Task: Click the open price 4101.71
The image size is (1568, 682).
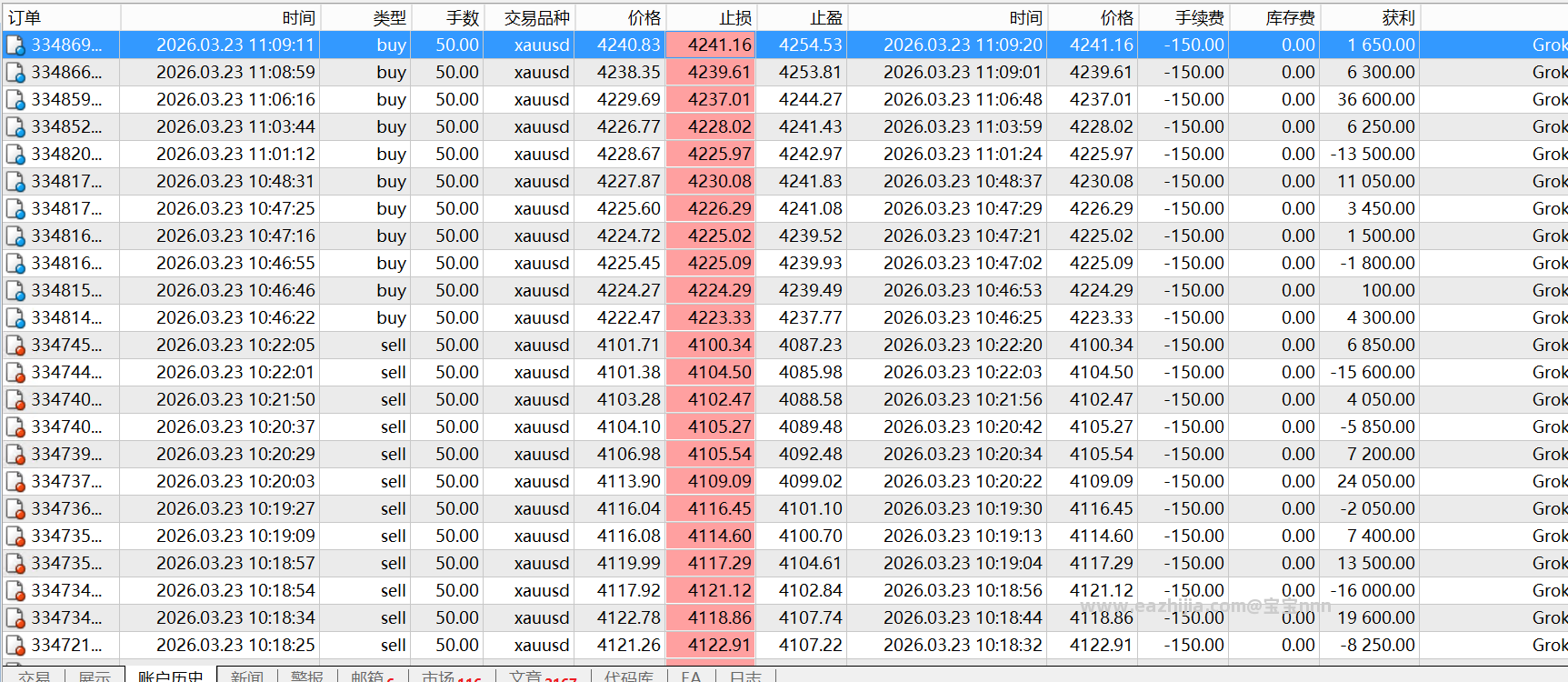Action: (628, 346)
